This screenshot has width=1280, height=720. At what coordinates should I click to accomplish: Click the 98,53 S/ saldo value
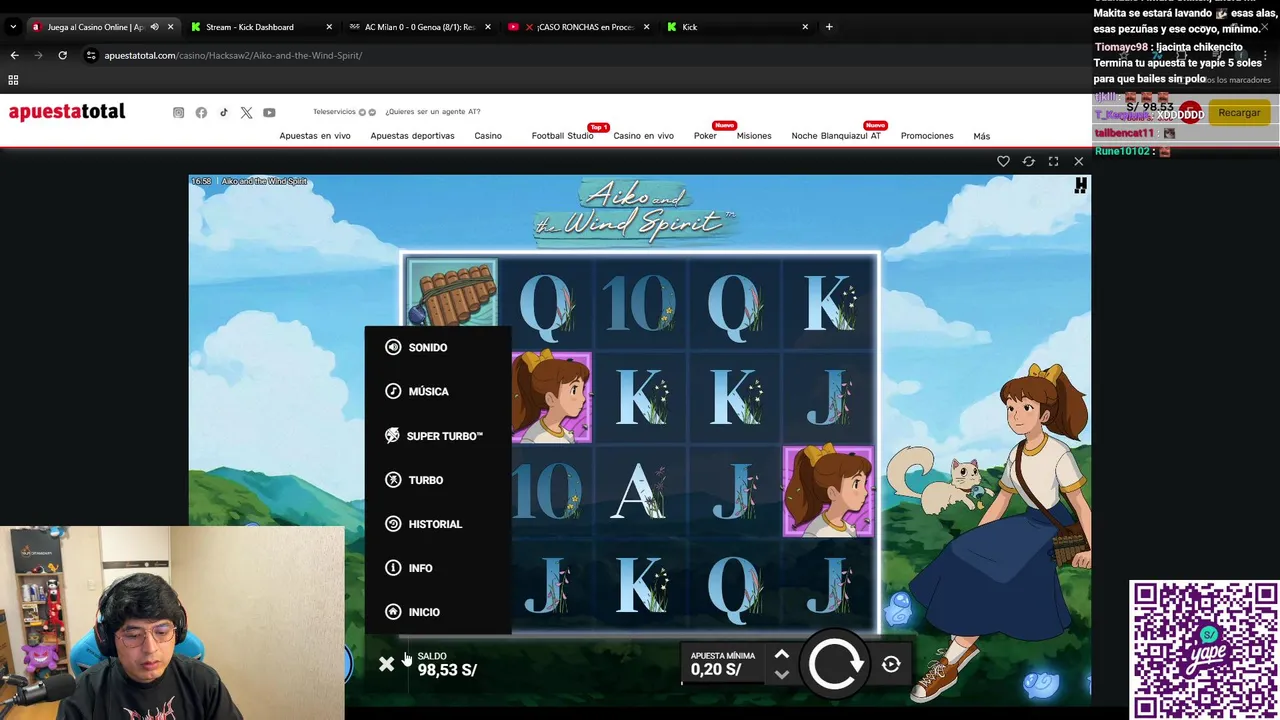tap(447, 670)
